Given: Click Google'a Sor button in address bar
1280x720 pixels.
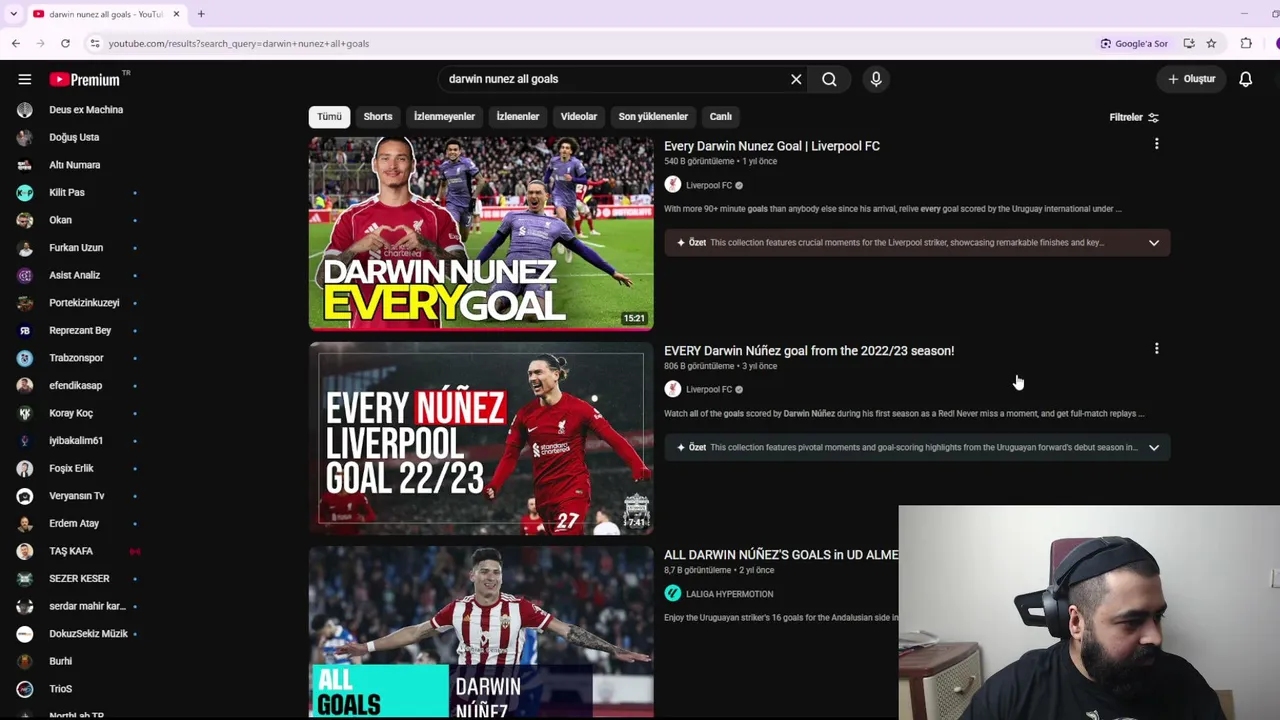Looking at the screenshot, I should pos(1134,43).
